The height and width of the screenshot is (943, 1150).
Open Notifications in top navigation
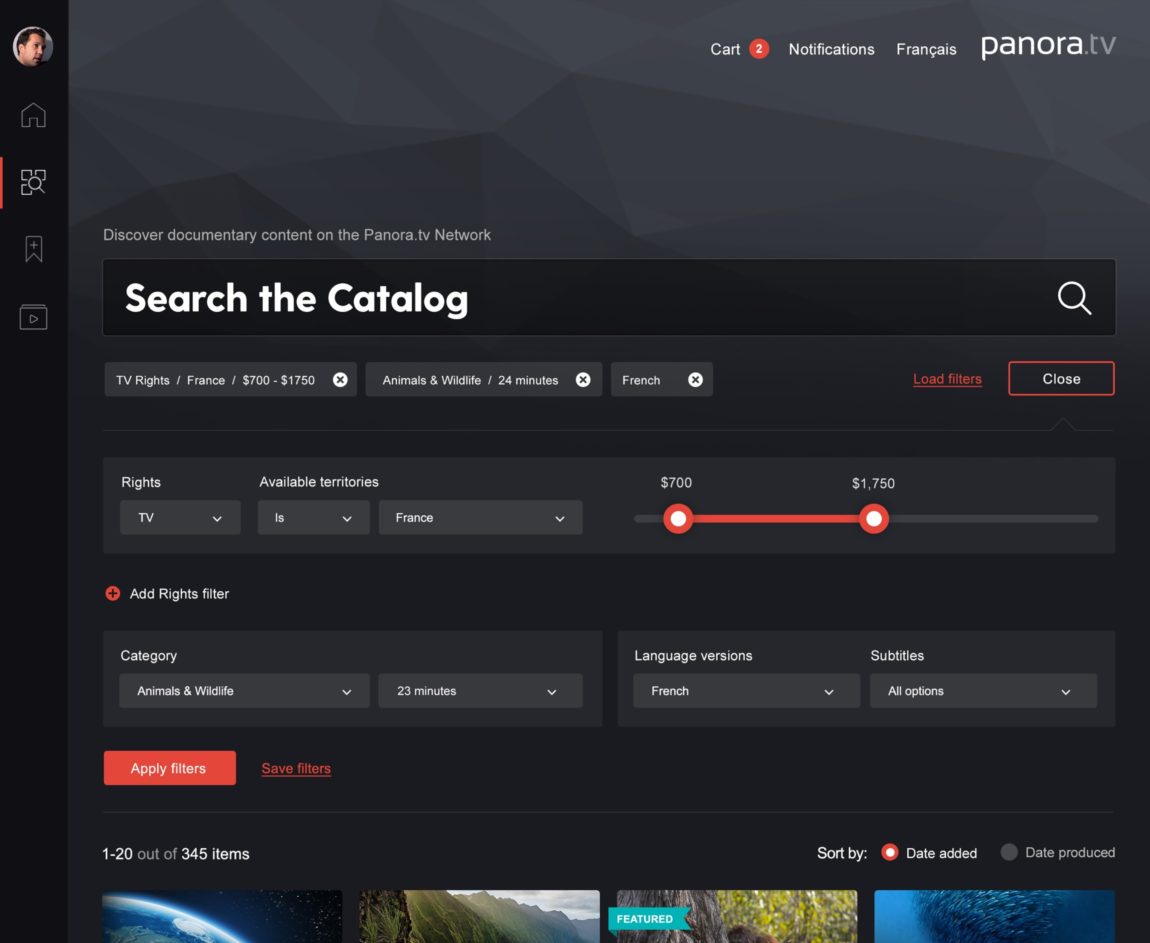(831, 49)
